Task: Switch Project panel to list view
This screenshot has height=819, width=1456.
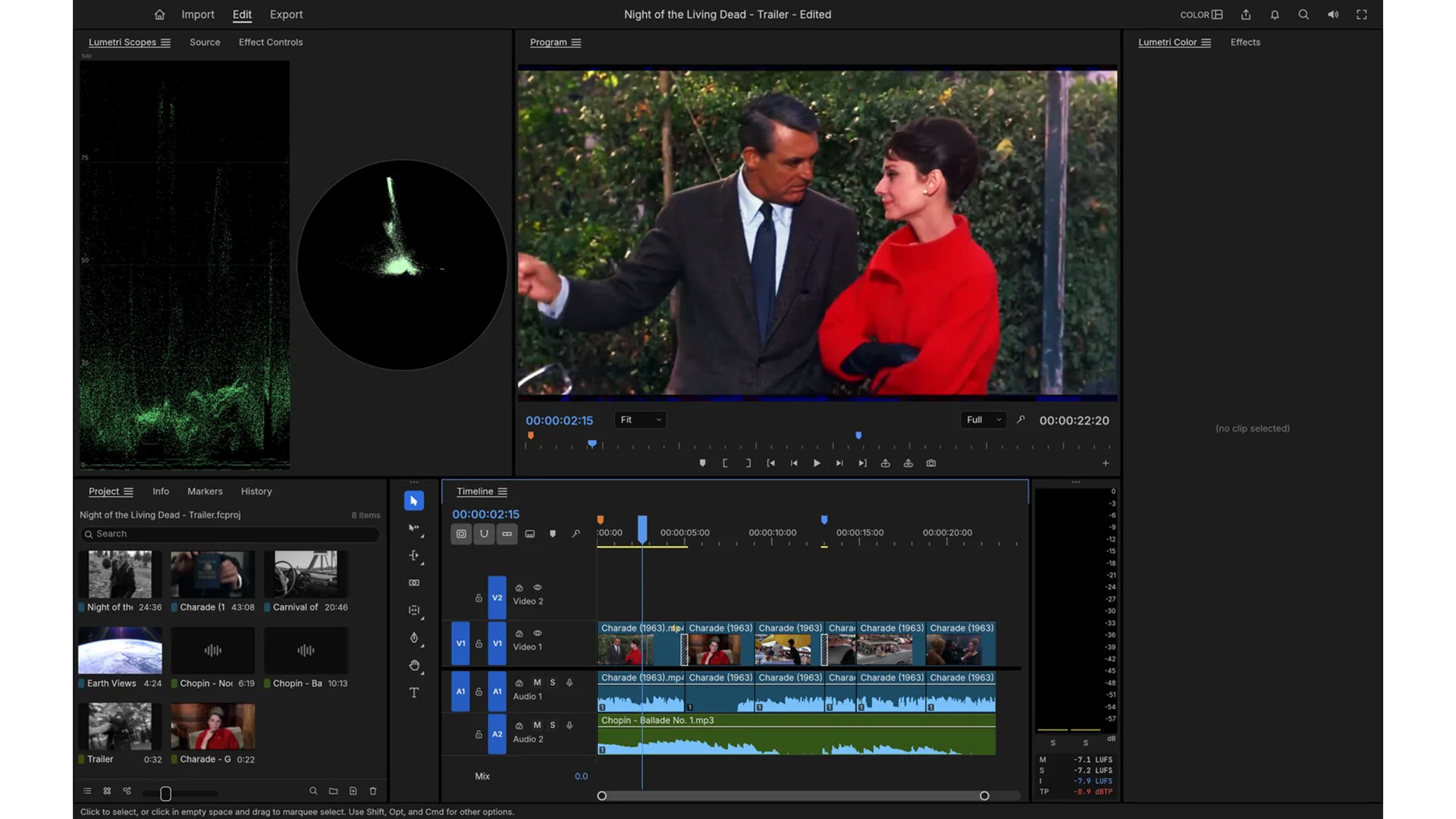Action: tap(87, 791)
